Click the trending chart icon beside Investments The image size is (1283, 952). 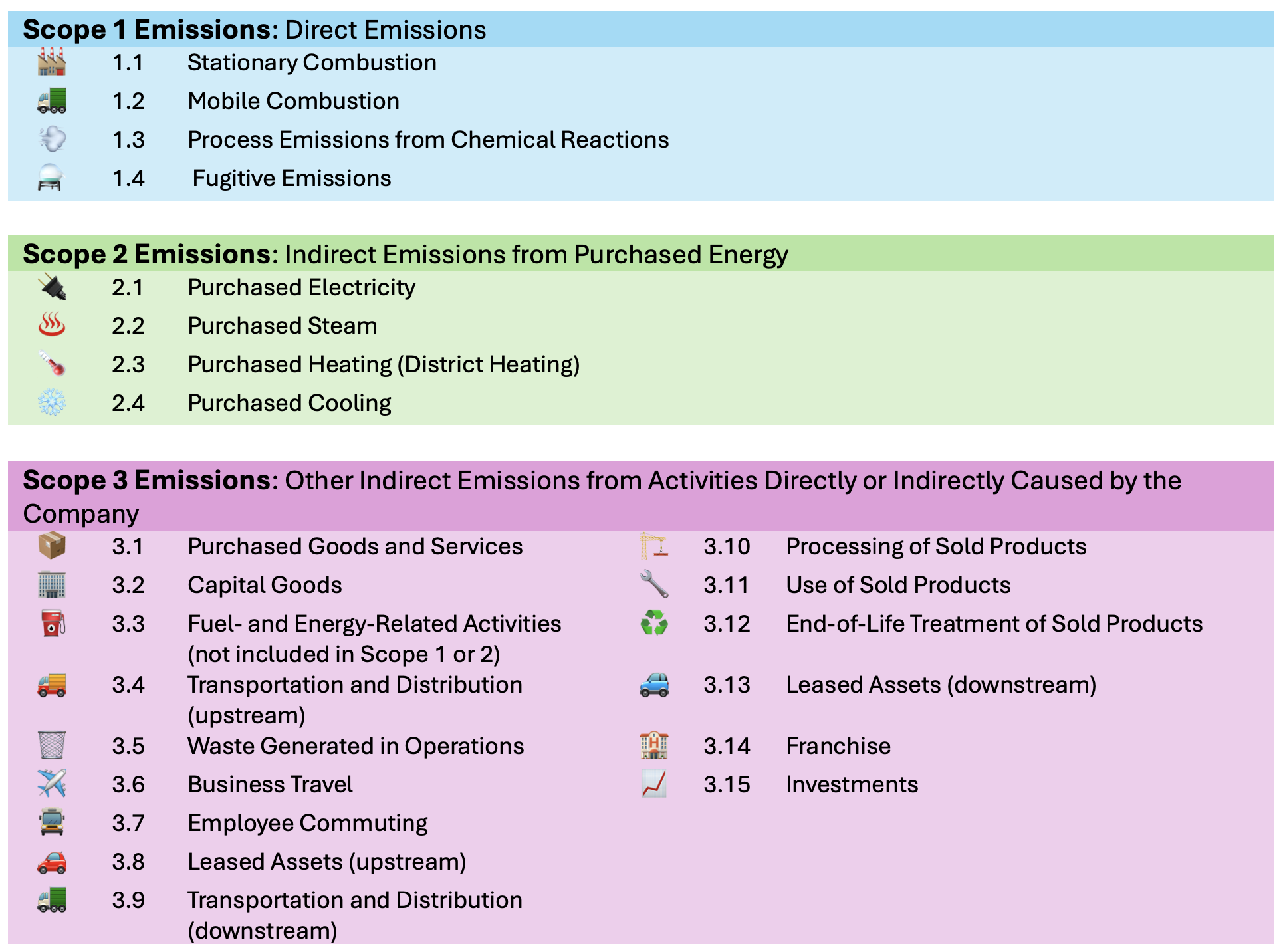653,784
